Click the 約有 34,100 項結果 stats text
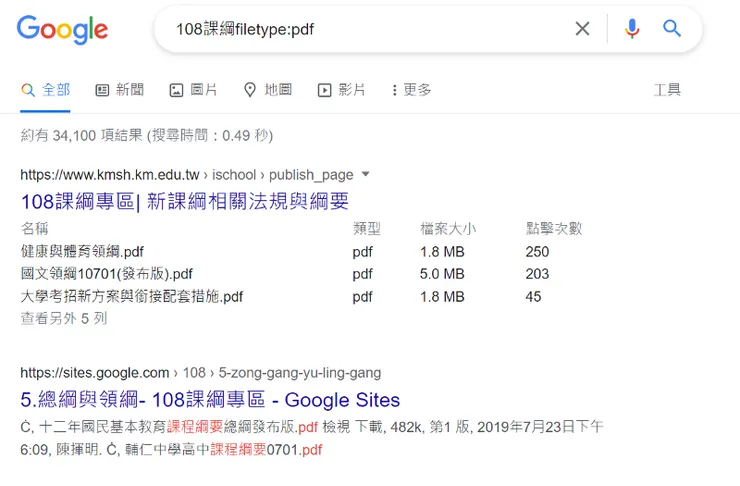The height and width of the screenshot is (486, 740). [146, 135]
